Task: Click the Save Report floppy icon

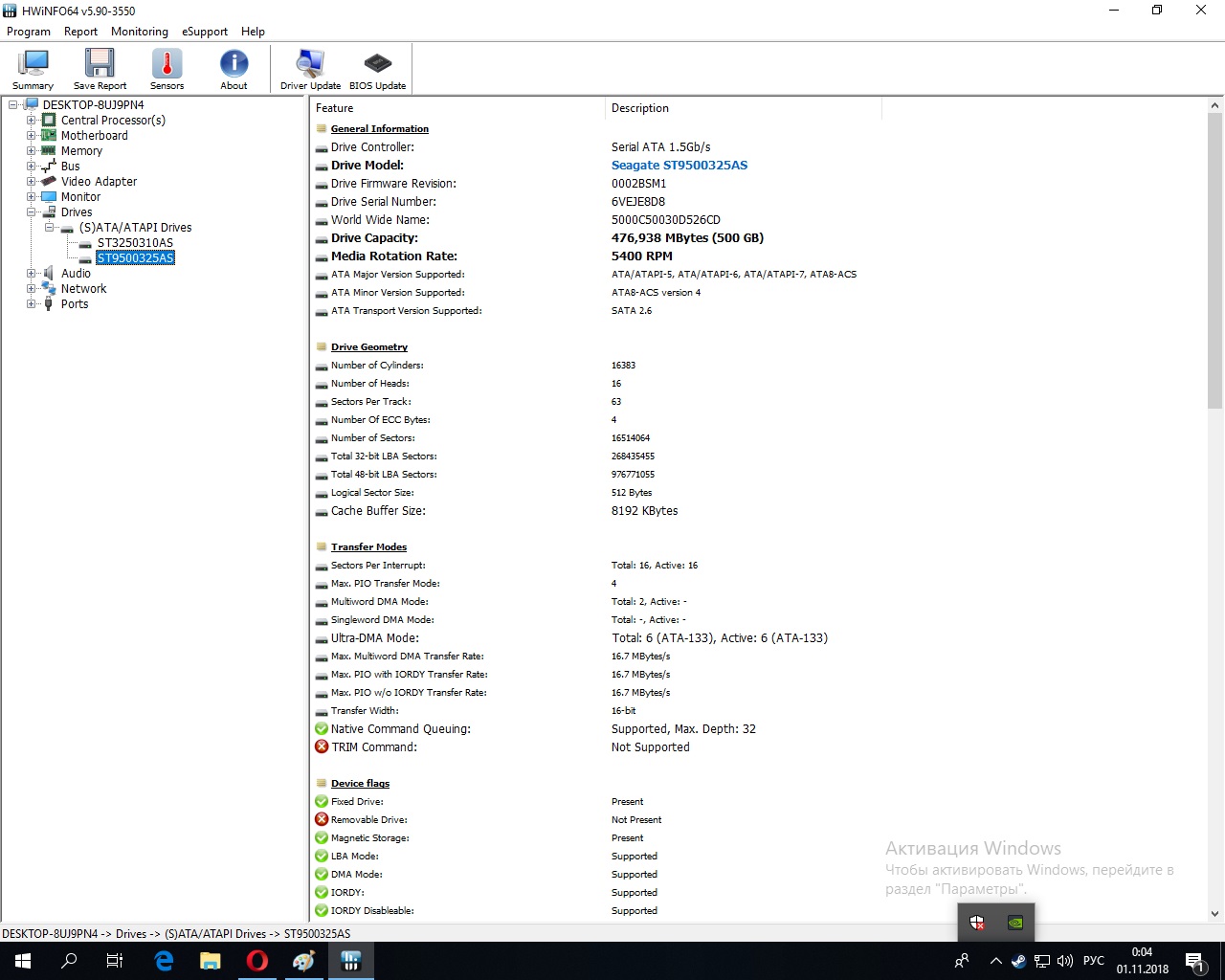Action: point(100,69)
